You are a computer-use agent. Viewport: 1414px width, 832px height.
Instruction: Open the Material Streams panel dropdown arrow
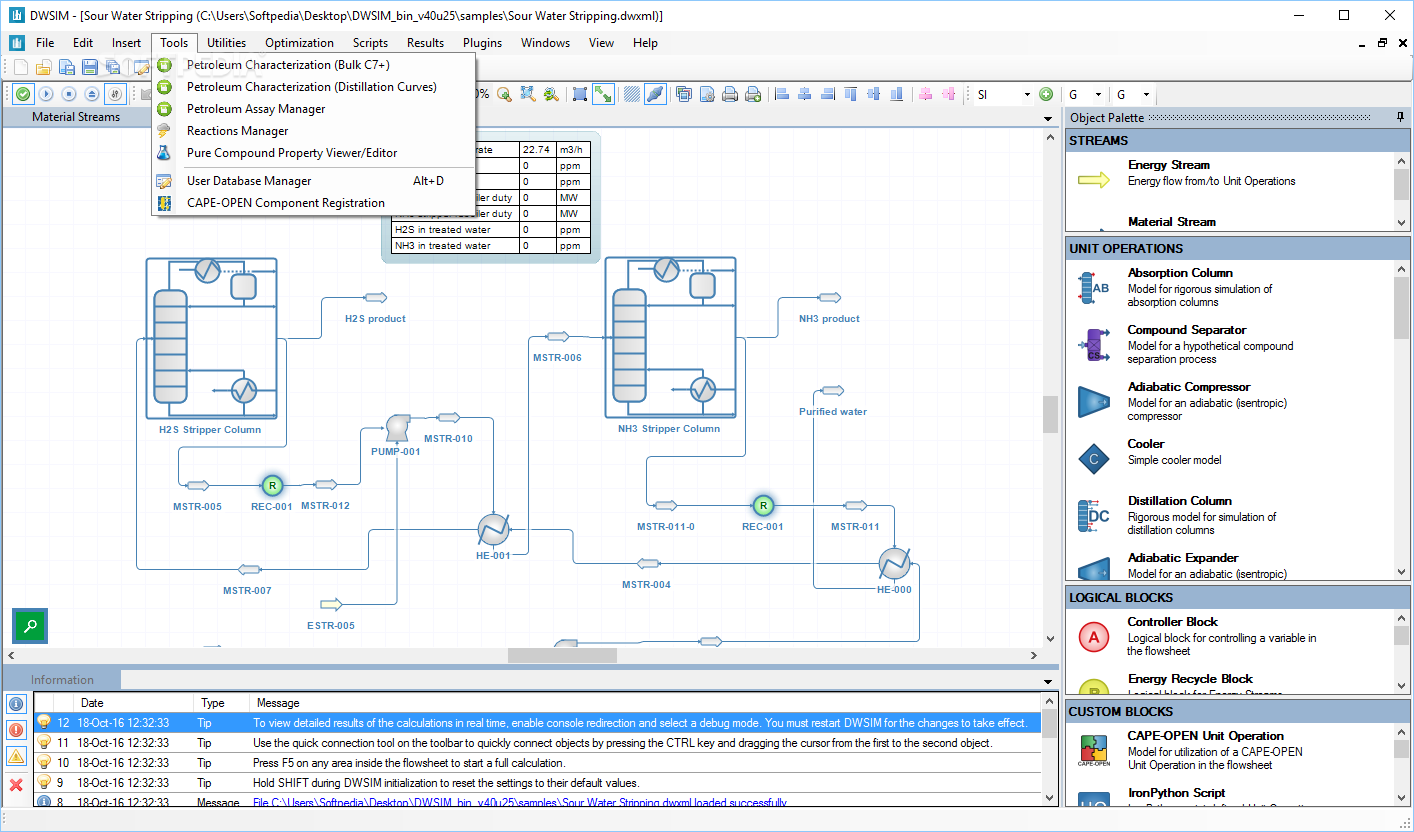(1048, 118)
